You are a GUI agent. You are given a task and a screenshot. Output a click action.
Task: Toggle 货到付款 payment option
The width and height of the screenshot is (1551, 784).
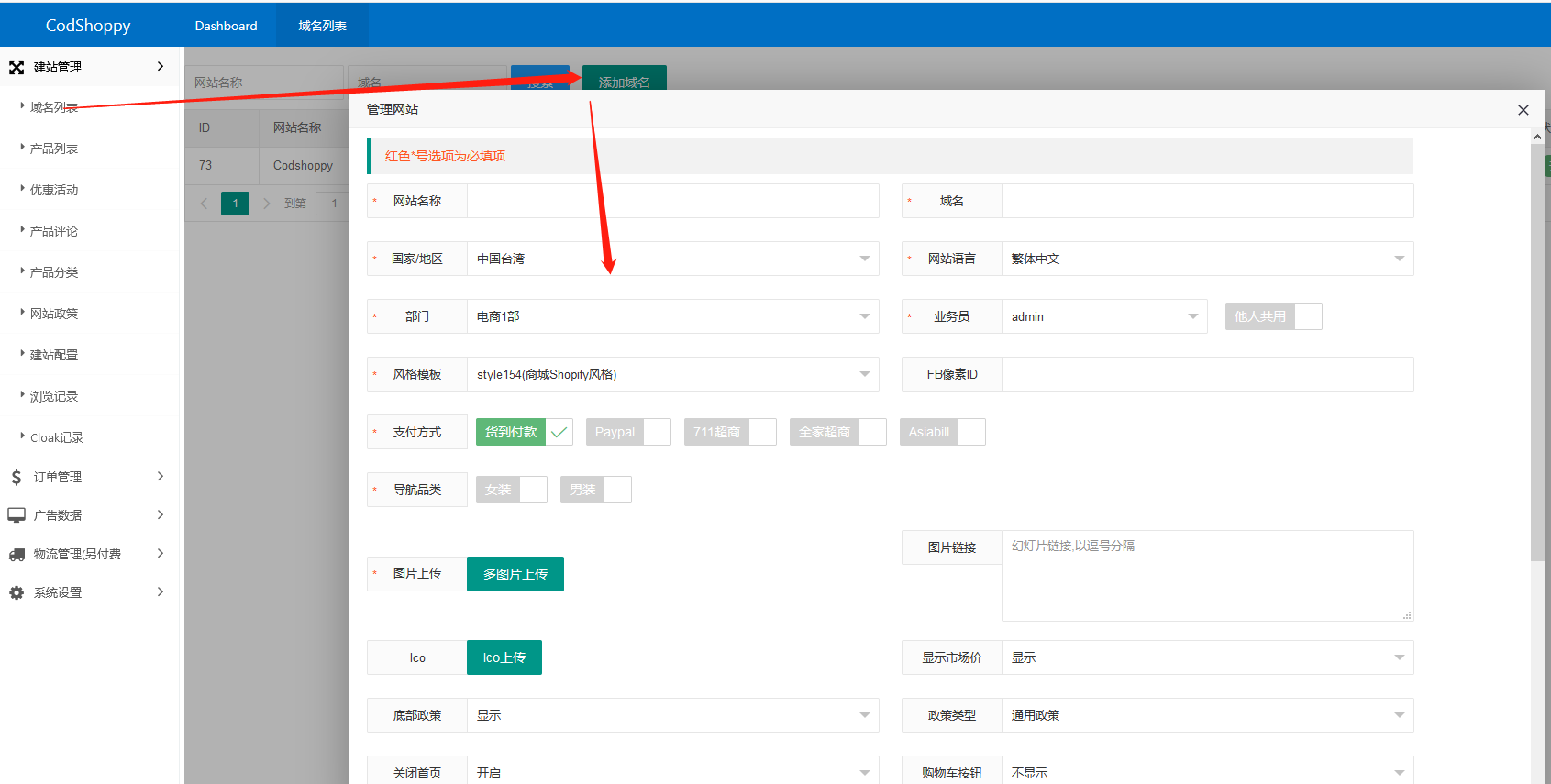click(525, 432)
